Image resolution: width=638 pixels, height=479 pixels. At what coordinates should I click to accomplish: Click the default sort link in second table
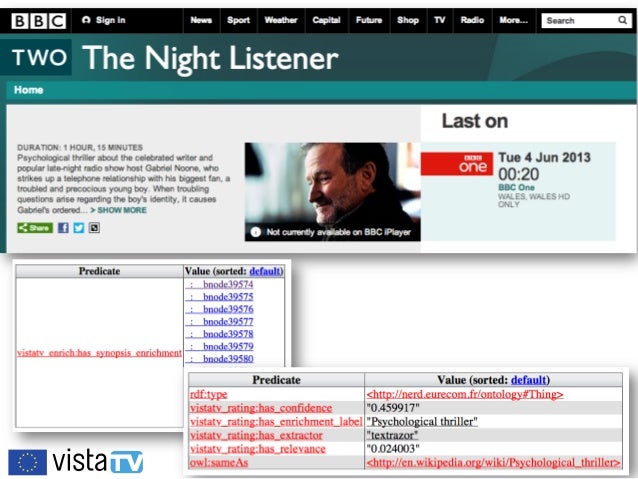coord(528,380)
